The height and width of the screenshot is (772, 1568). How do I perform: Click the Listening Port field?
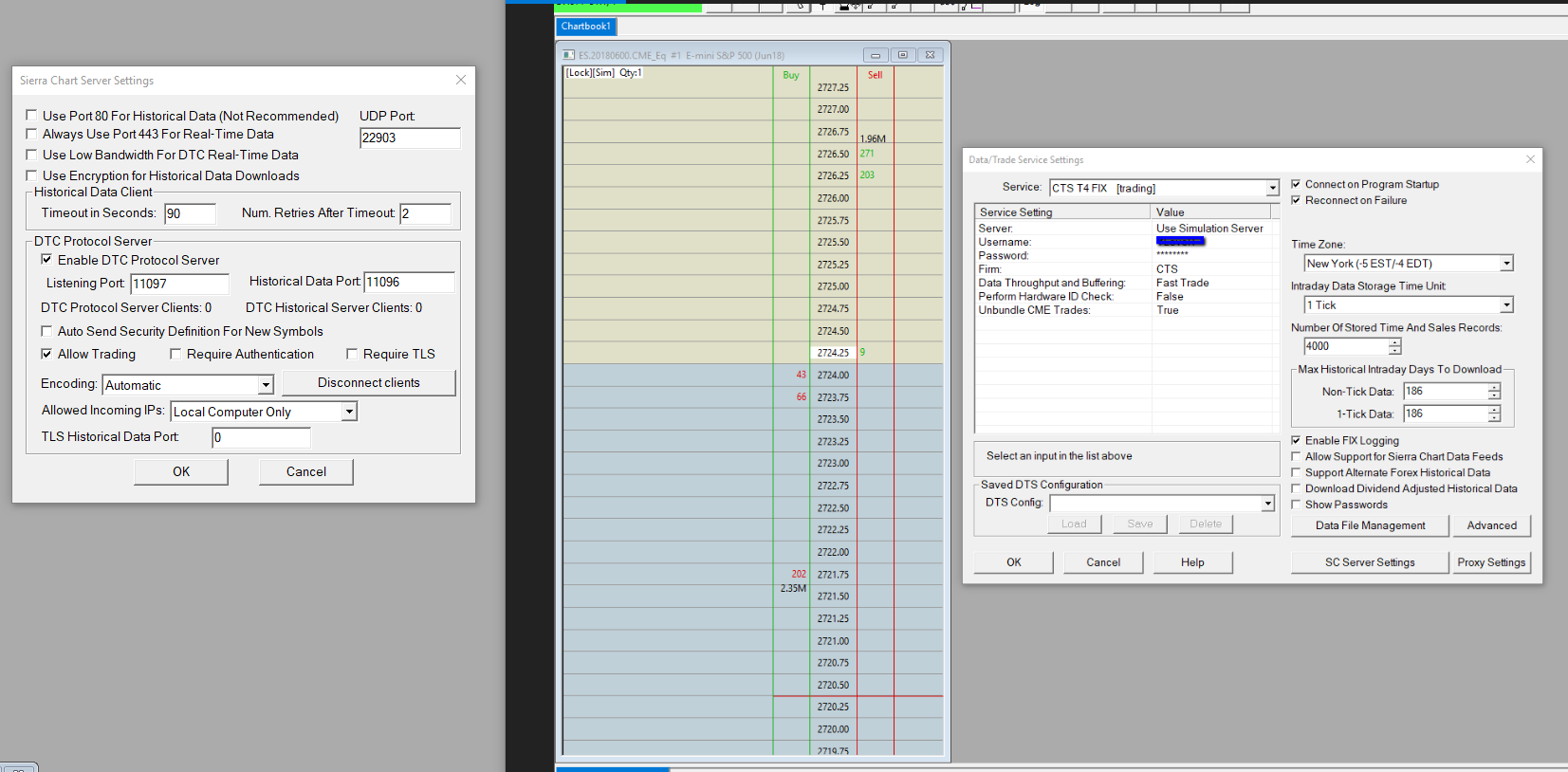(x=179, y=284)
